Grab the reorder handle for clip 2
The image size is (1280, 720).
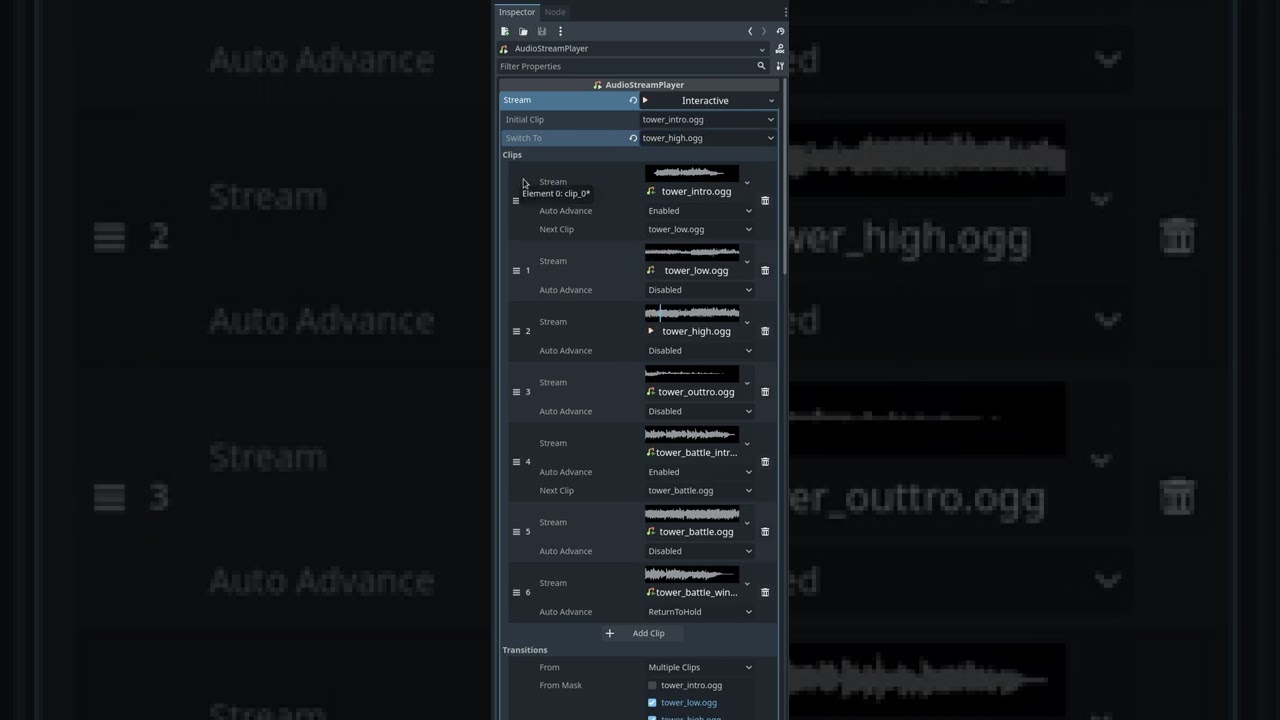coord(516,331)
